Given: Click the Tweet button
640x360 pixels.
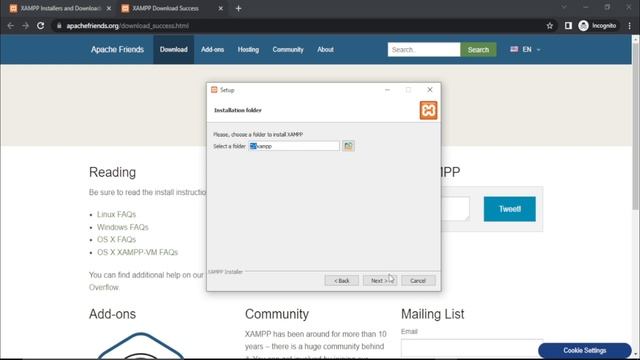Looking at the screenshot, I should tap(509, 209).
